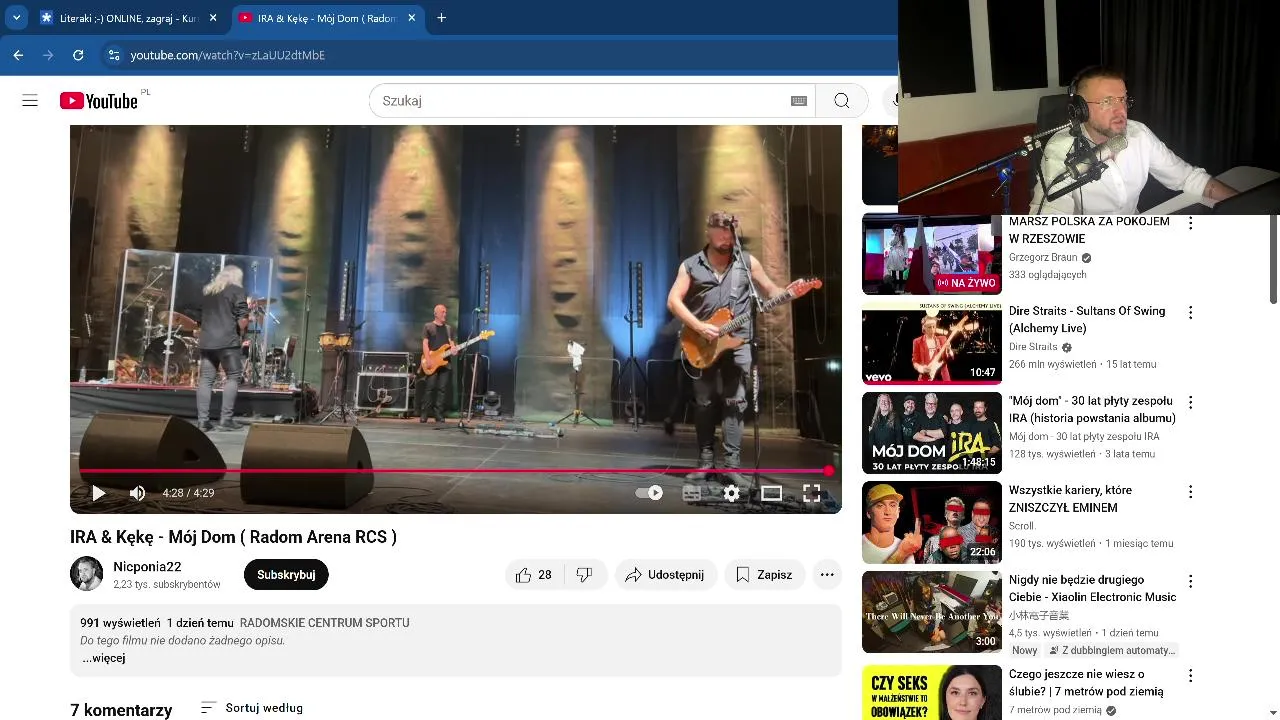Like the video with thumbs up
This screenshot has height=720, width=1280.
coord(534,575)
